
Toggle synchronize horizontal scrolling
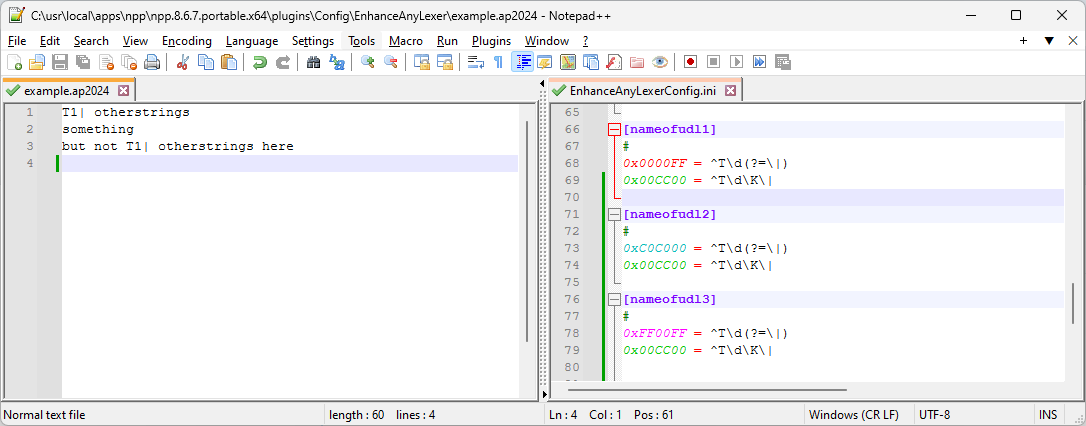[x=444, y=62]
